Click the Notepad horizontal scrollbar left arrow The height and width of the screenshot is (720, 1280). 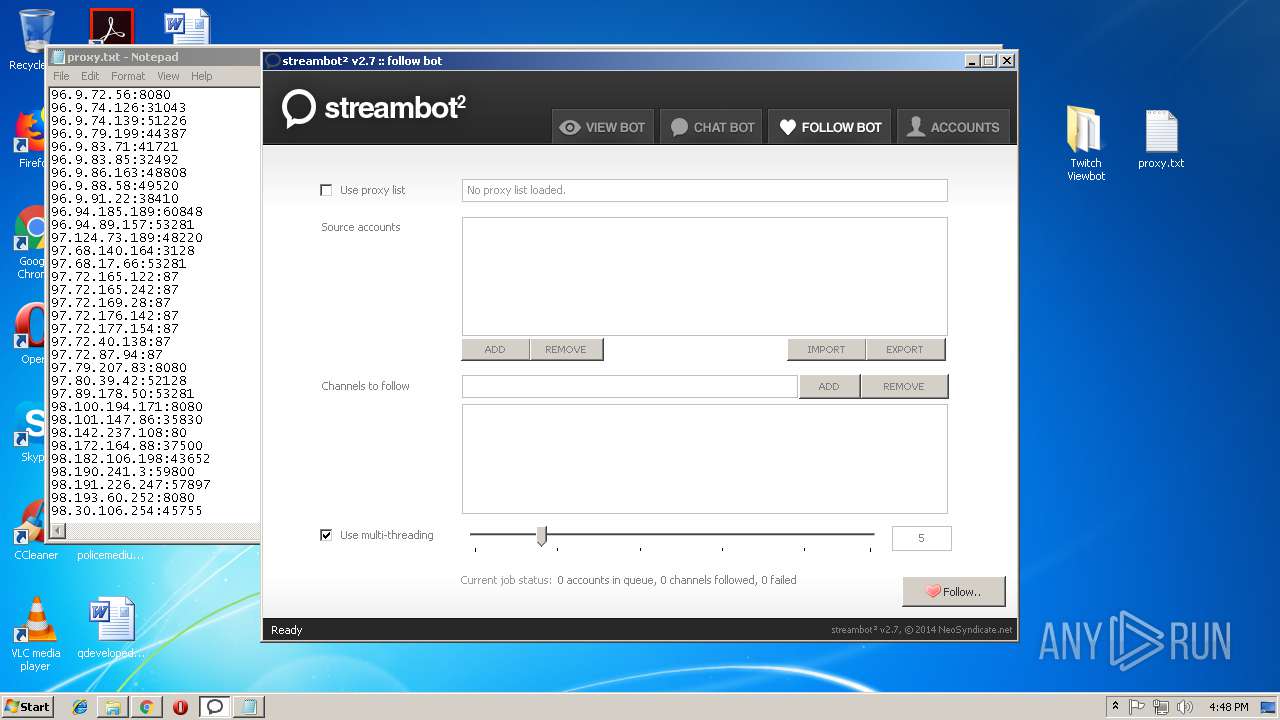(x=57, y=531)
